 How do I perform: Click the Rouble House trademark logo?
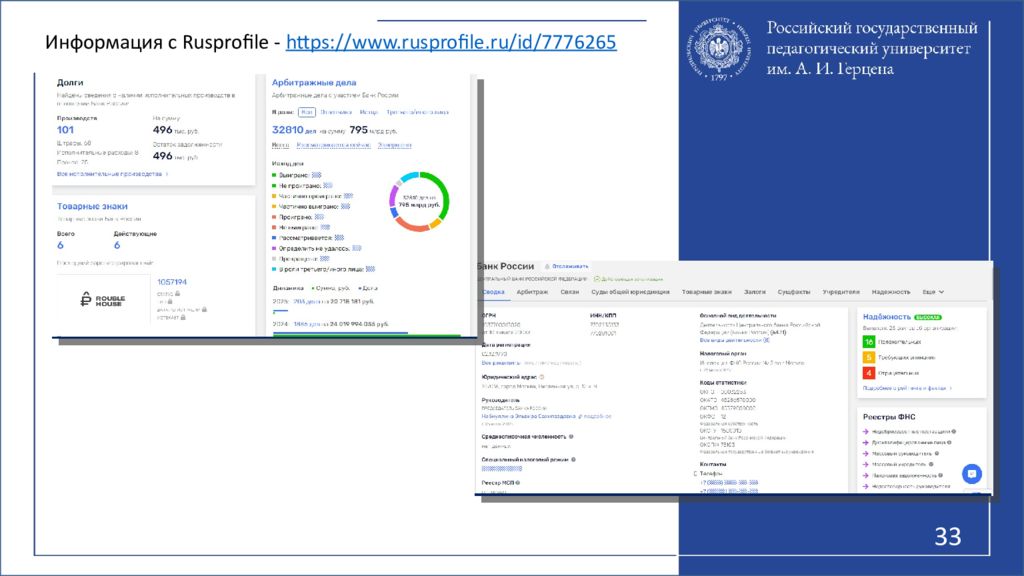tap(103, 300)
